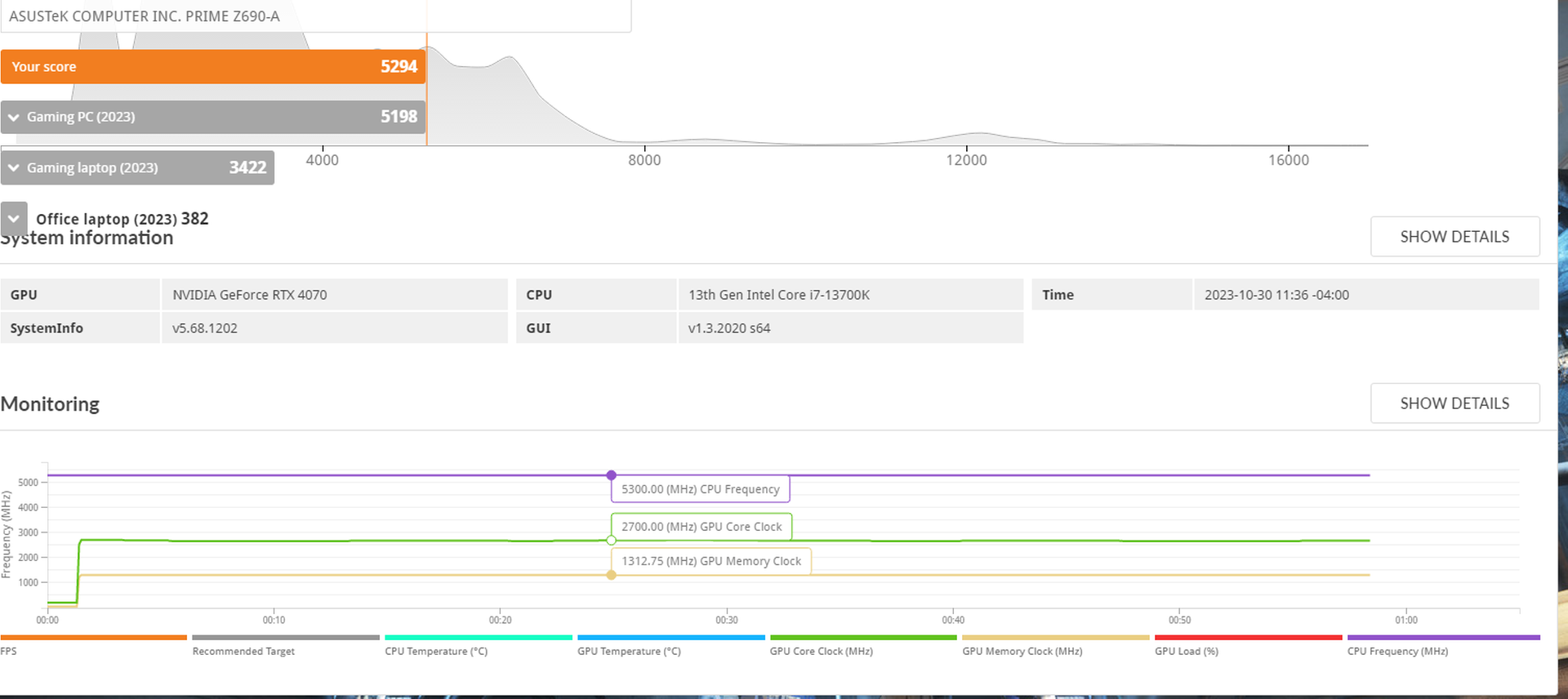Toggle CPU Temperature (°C) legend entry
This screenshot has width=1568, height=699.
point(479,645)
